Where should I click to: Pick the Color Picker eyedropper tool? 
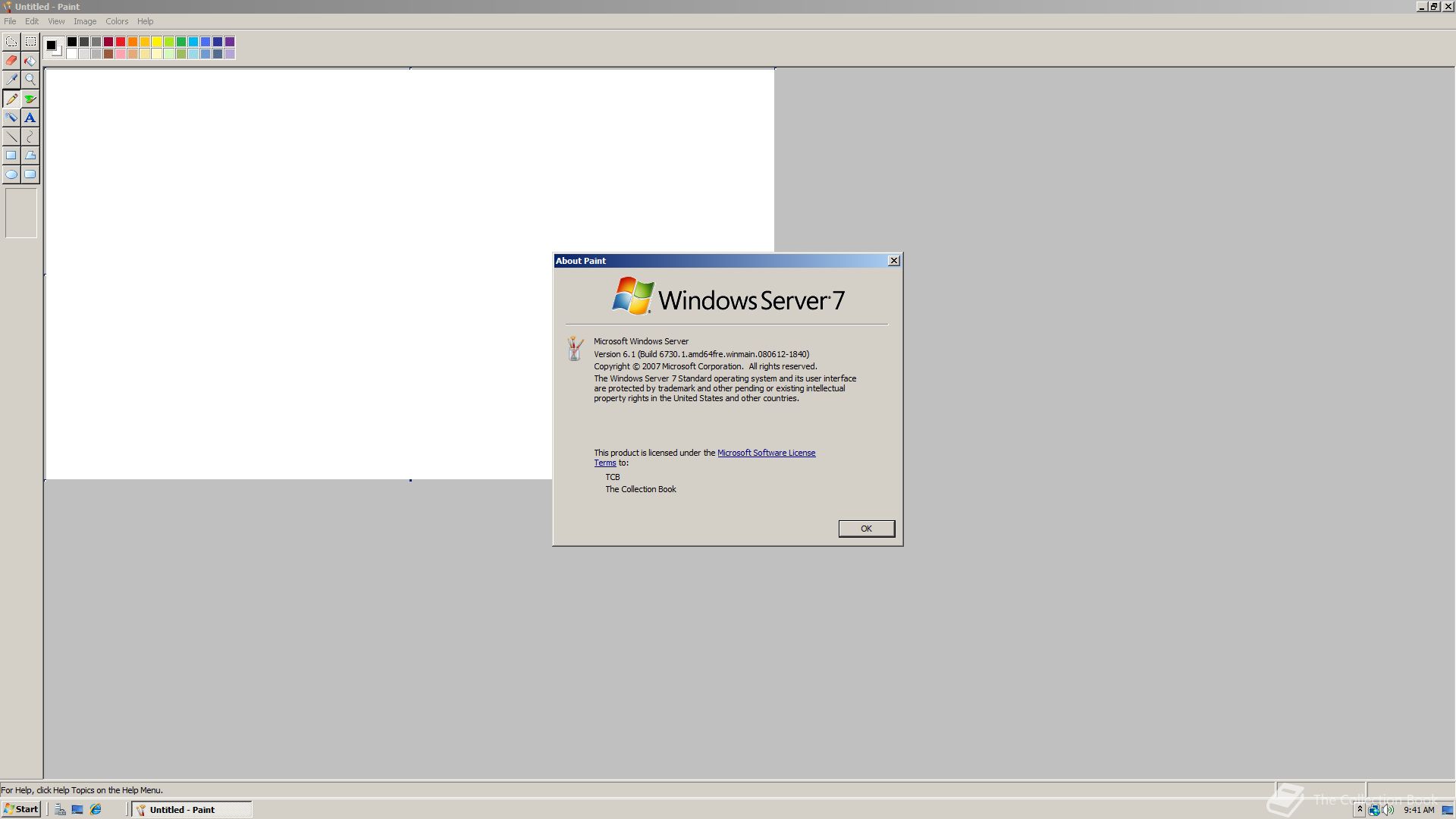click(x=11, y=80)
